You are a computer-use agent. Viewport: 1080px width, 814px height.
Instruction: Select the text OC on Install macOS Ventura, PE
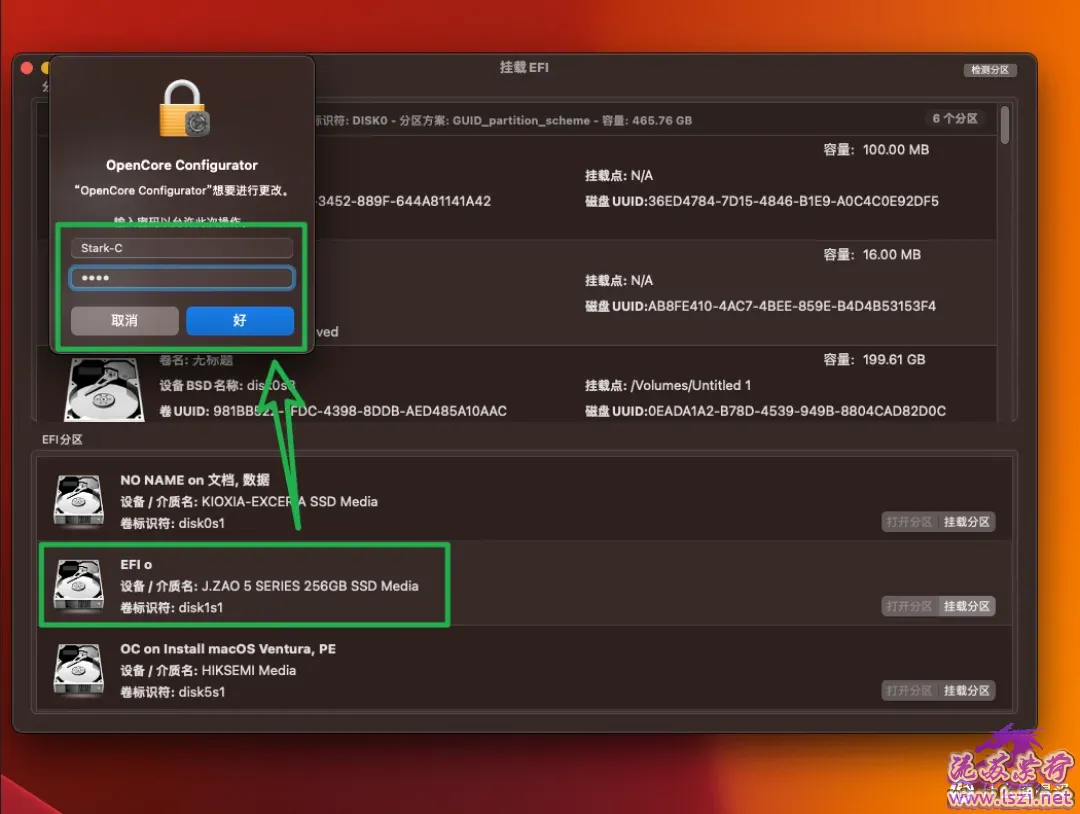228,649
